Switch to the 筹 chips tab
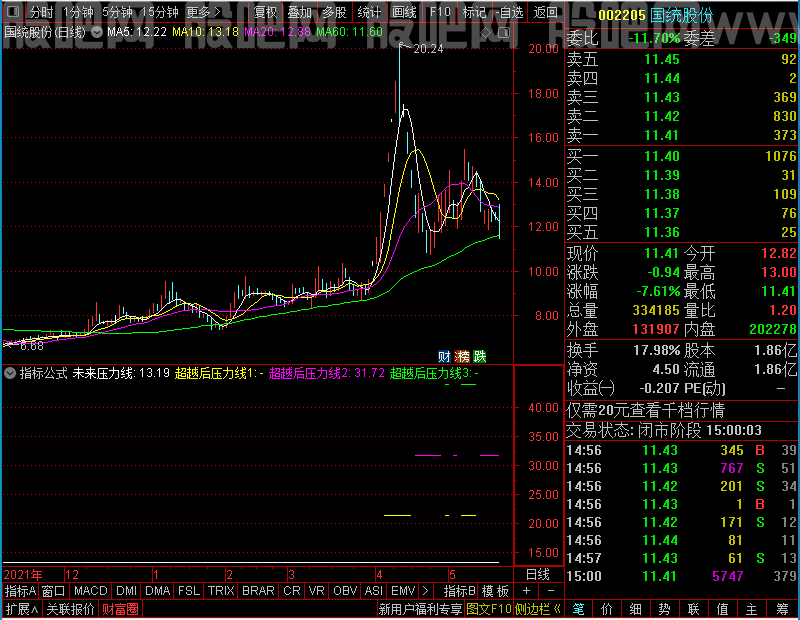 782,609
